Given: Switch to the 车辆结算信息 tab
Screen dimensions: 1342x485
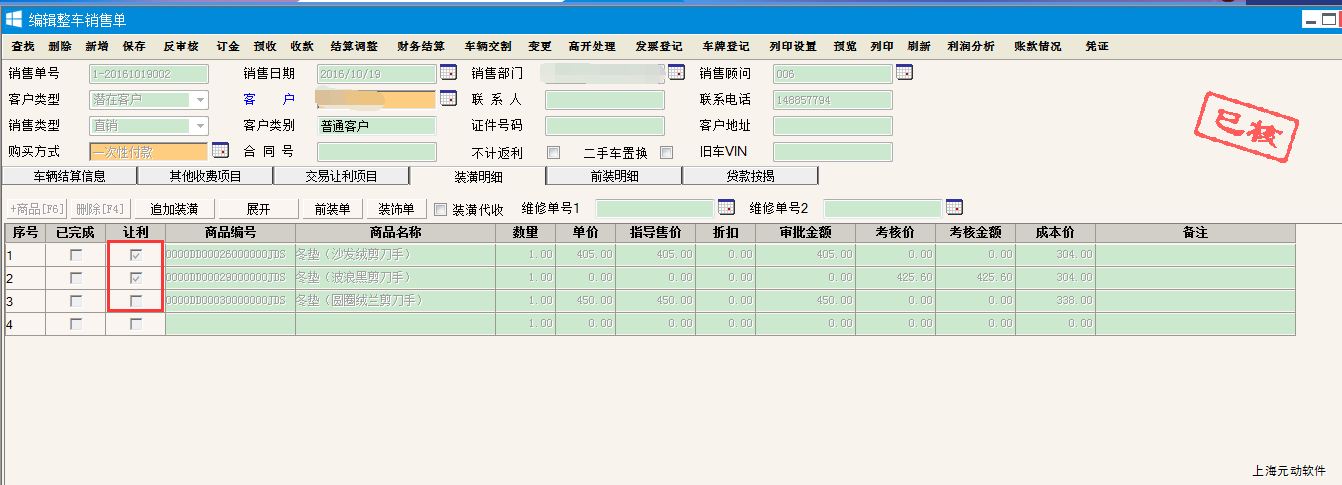Looking at the screenshot, I should click(x=70, y=176).
